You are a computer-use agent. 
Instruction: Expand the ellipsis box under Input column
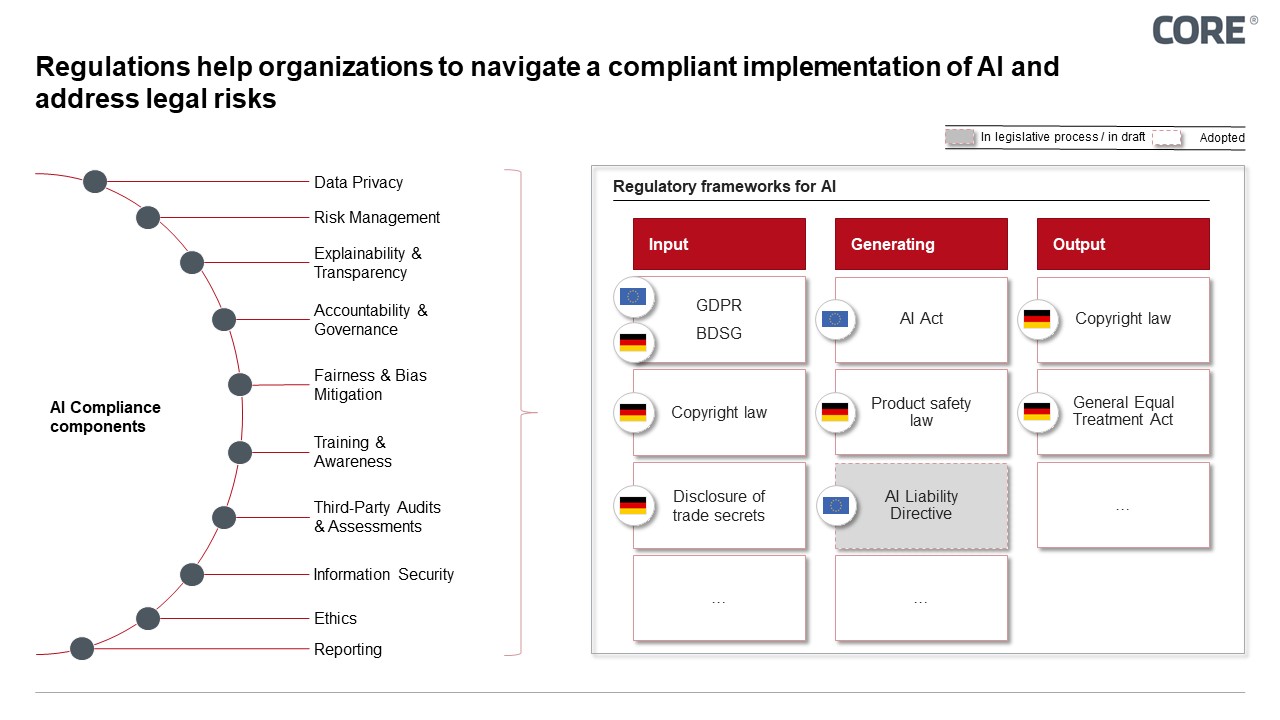coord(718,598)
